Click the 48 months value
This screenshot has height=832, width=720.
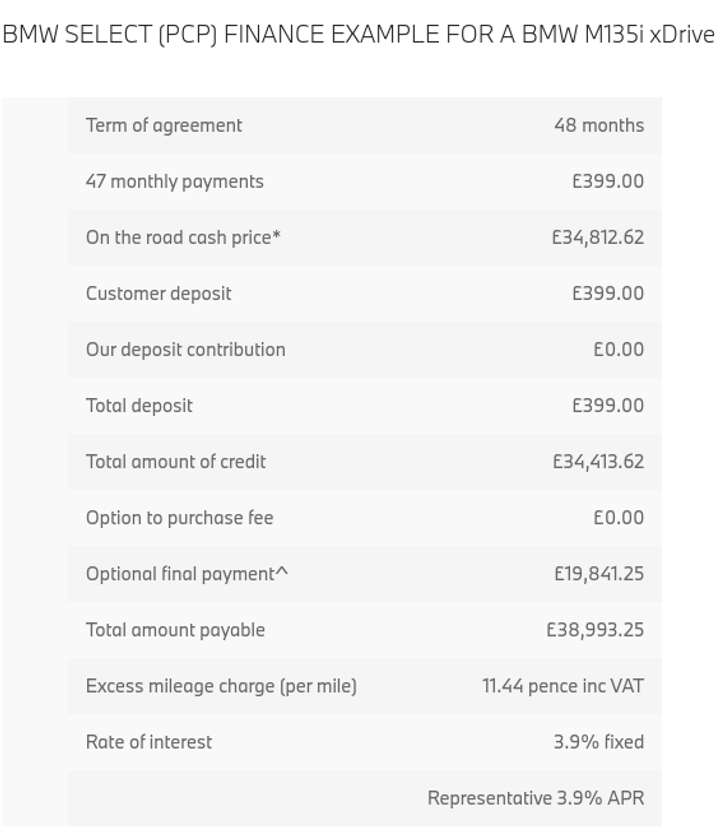599,125
